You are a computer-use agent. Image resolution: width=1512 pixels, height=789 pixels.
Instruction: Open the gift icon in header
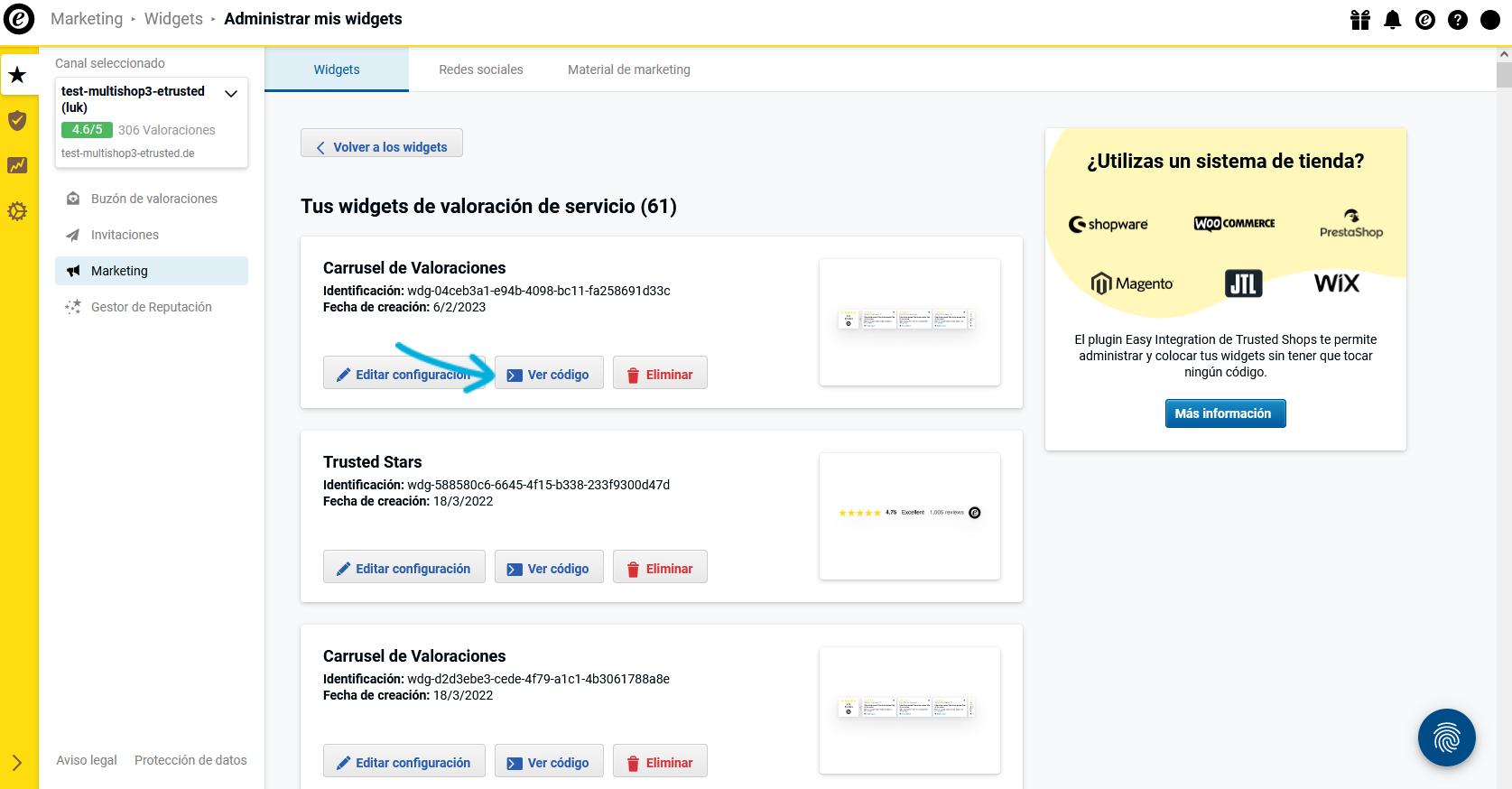point(1360,20)
